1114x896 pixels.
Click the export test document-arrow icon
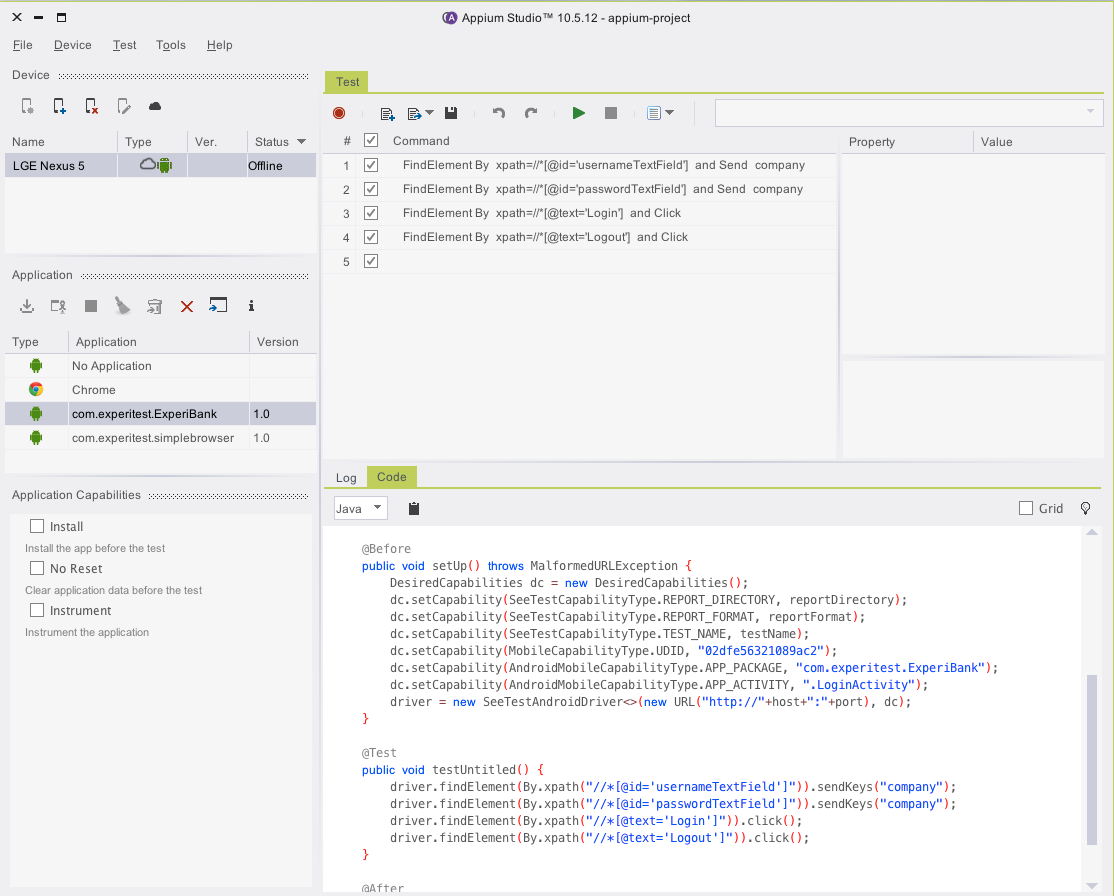click(x=415, y=114)
